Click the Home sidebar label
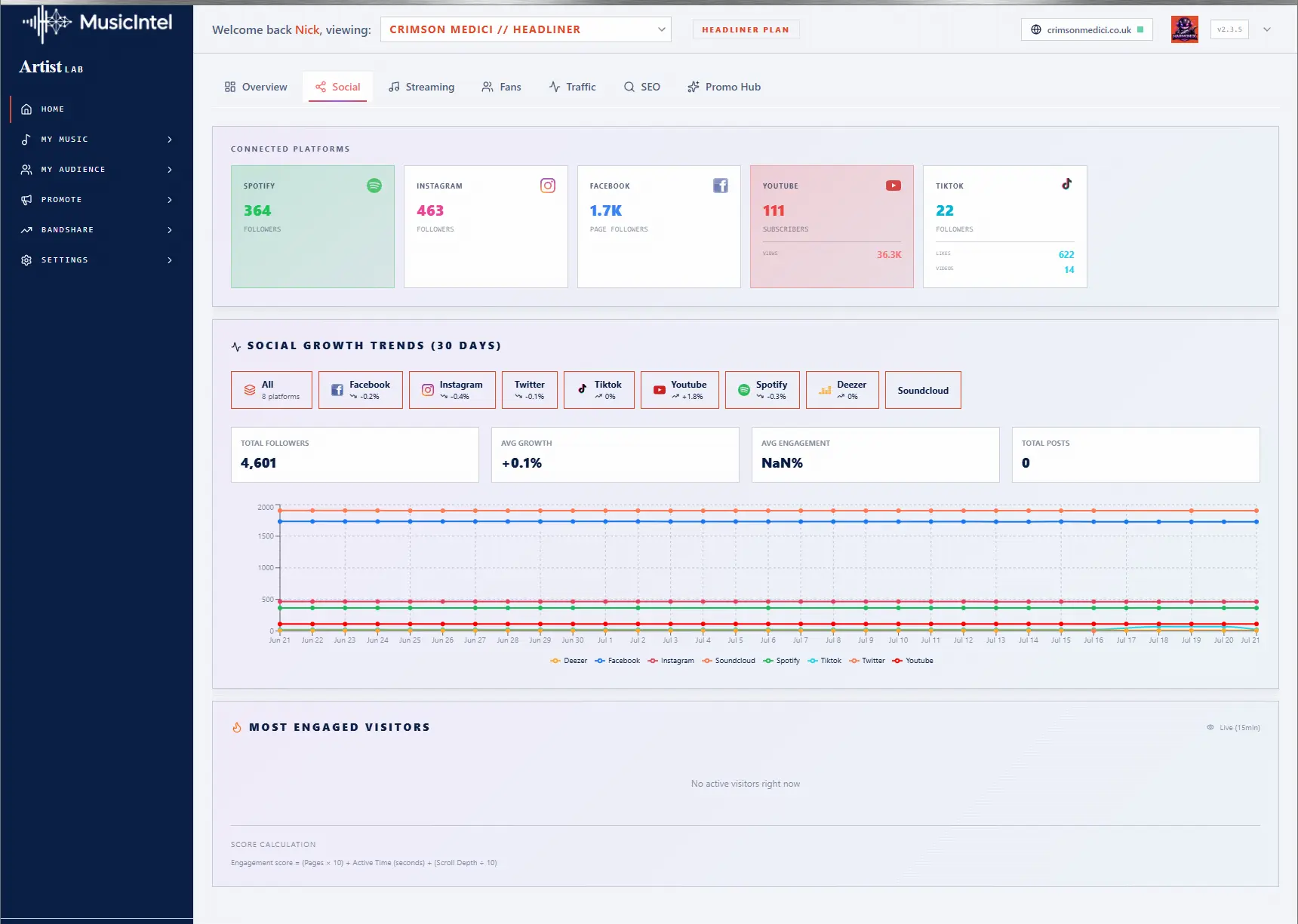This screenshot has height=924, width=1298. pyautogui.click(x=53, y=109)
